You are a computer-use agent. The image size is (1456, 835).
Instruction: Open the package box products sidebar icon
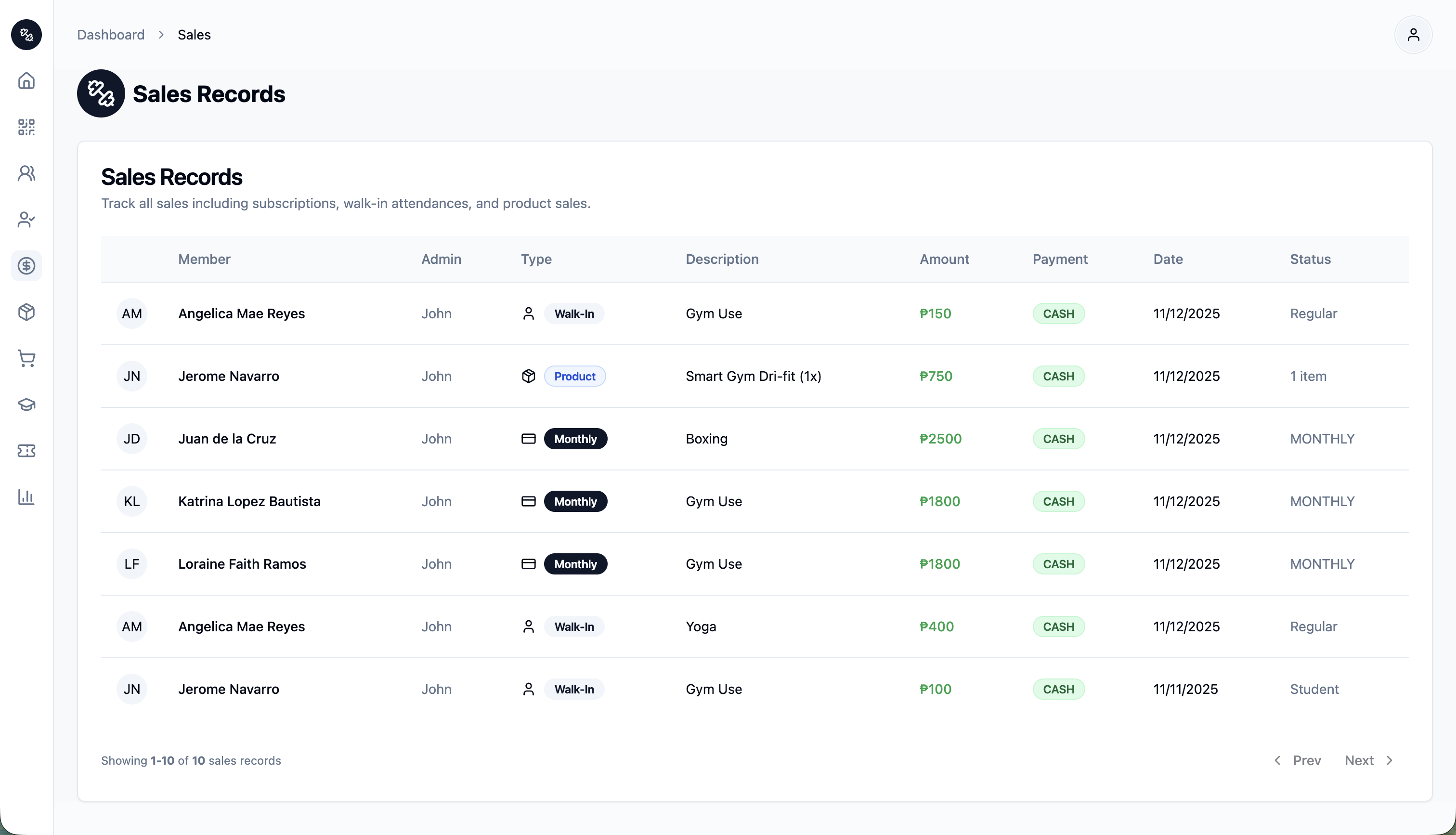tap(26, 312)
